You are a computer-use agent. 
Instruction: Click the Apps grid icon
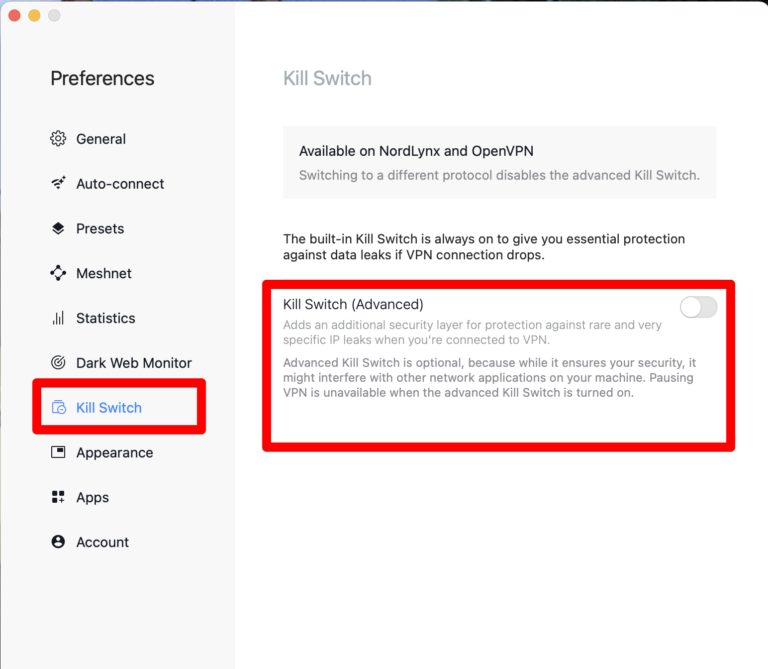58,497
